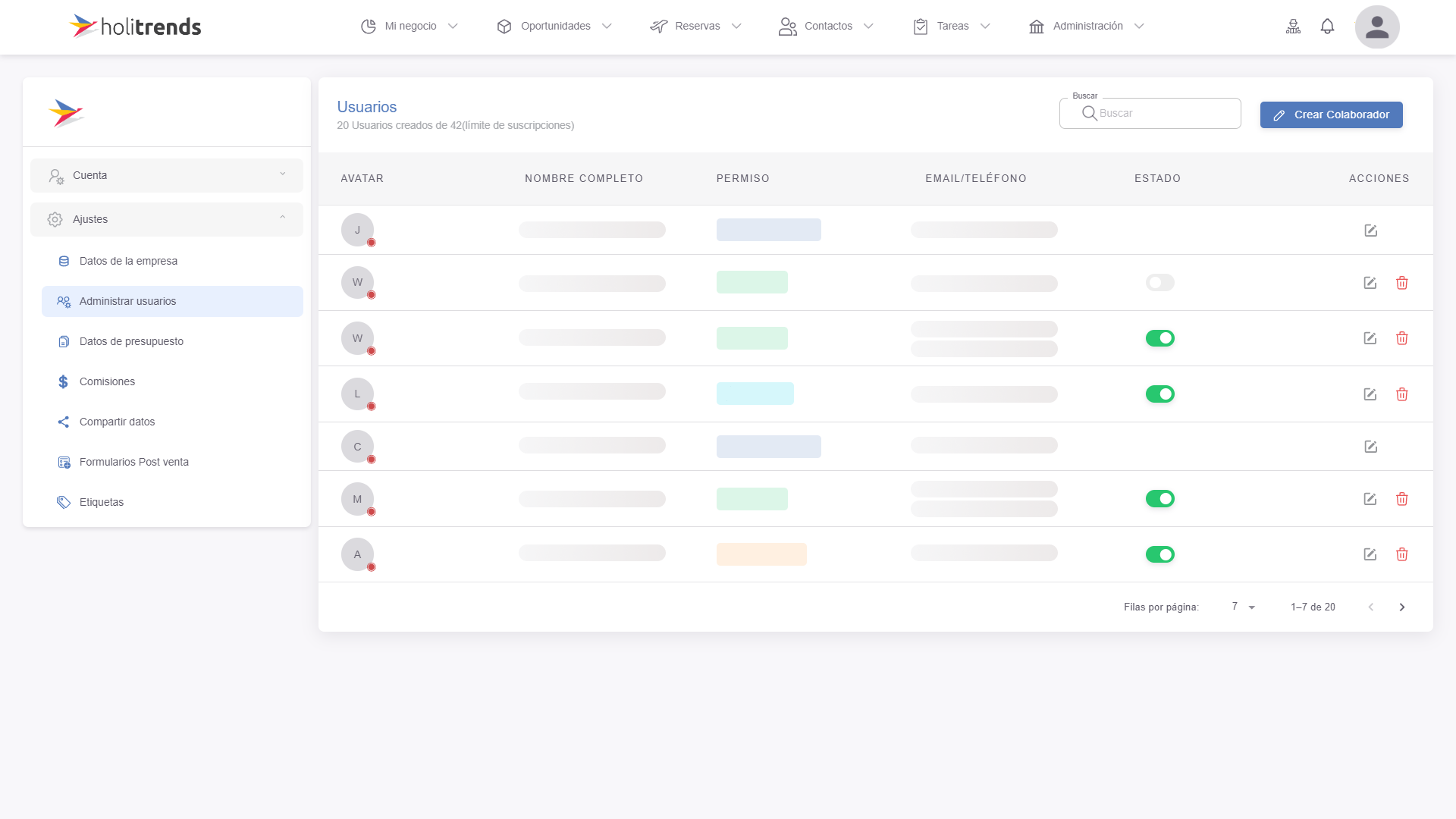1456x819 pixels.
Task: Click the Etiquetas tag icon
Action: (64, 502)
